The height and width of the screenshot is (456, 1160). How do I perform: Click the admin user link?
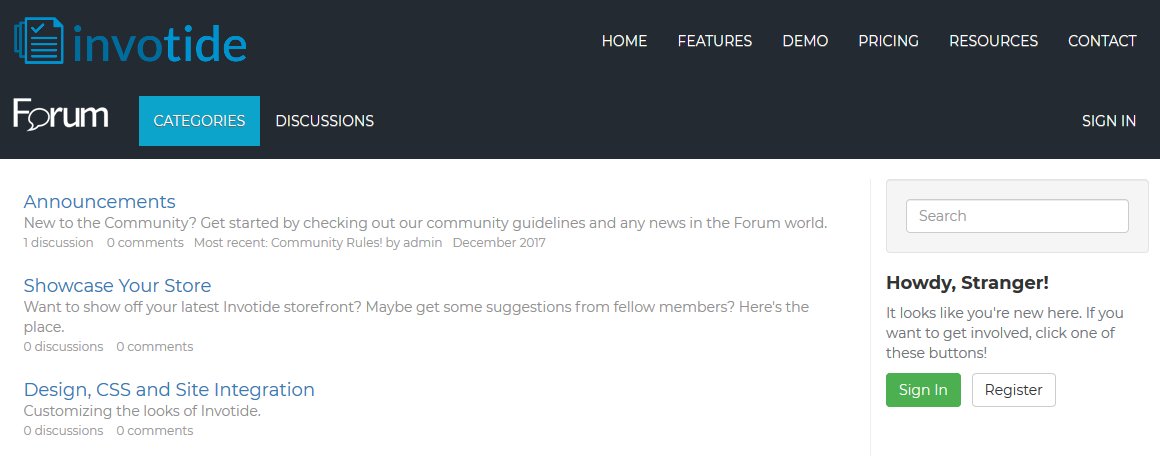point(422,243)
